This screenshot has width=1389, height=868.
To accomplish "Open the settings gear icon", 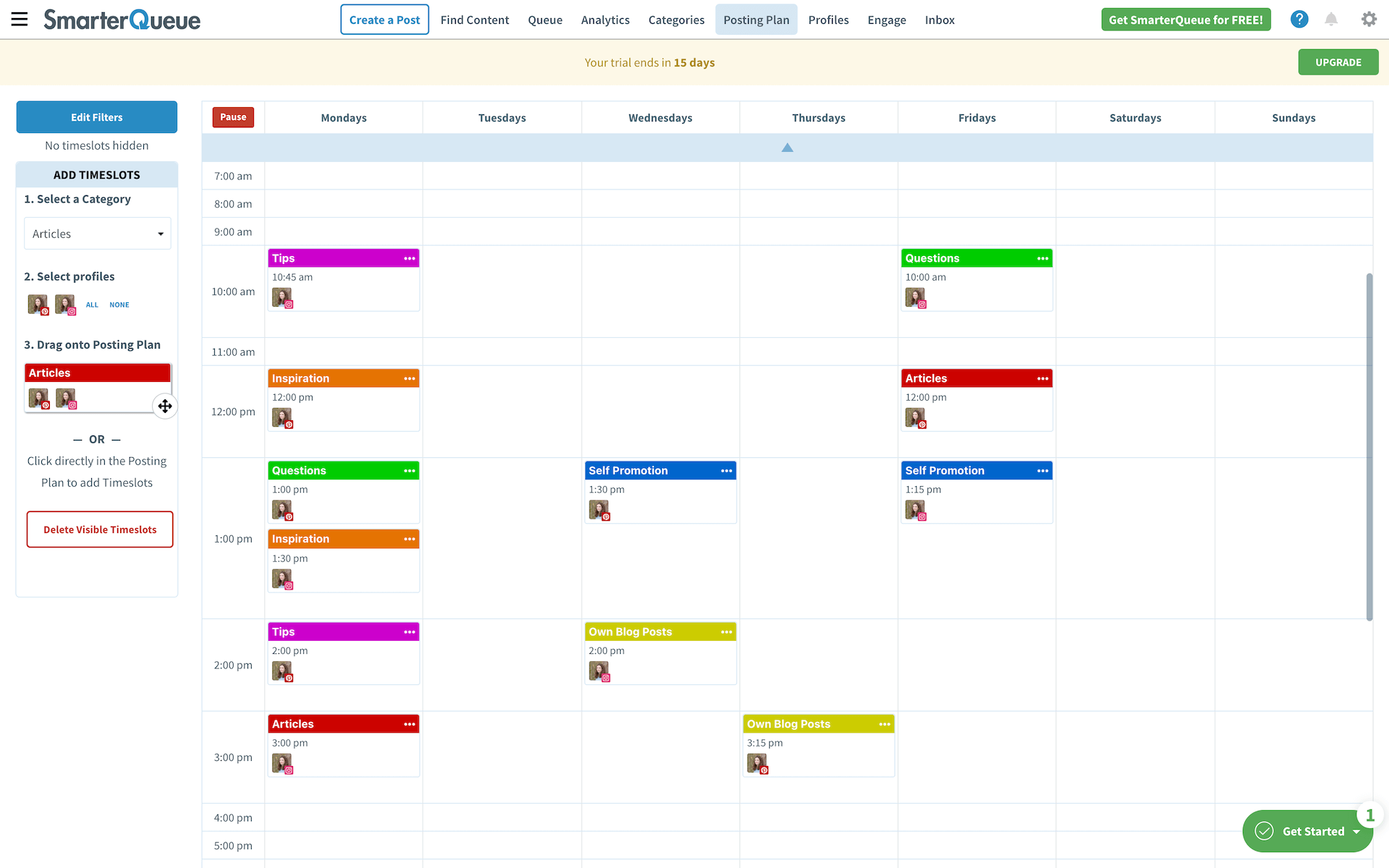I will pyautogui.click(x=1368, y=20).
